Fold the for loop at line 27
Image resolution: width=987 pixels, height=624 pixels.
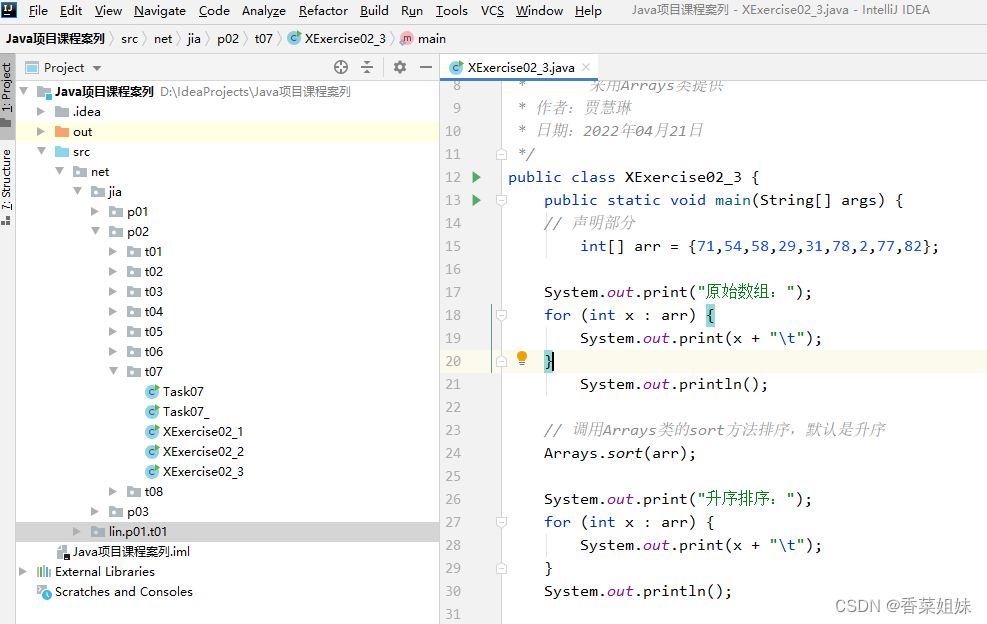(x=502, y=522)
